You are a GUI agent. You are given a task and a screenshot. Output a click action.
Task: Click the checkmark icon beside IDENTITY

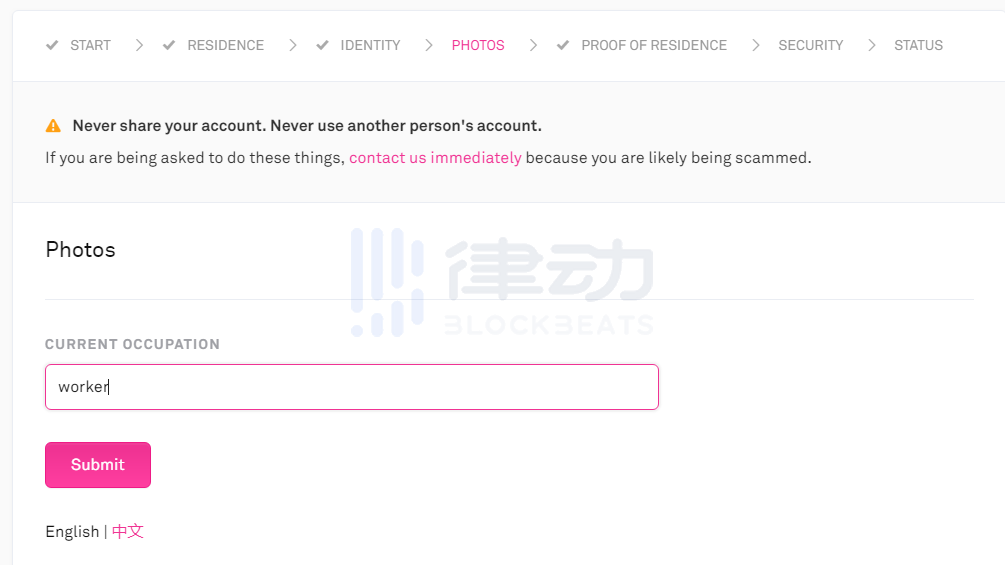tap(322, 45)
